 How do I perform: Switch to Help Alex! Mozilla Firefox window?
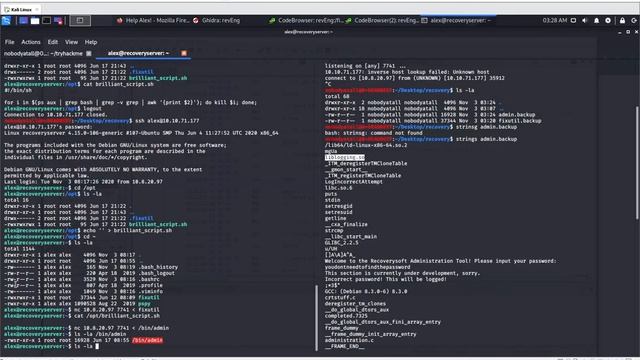(x=153, y=20)
